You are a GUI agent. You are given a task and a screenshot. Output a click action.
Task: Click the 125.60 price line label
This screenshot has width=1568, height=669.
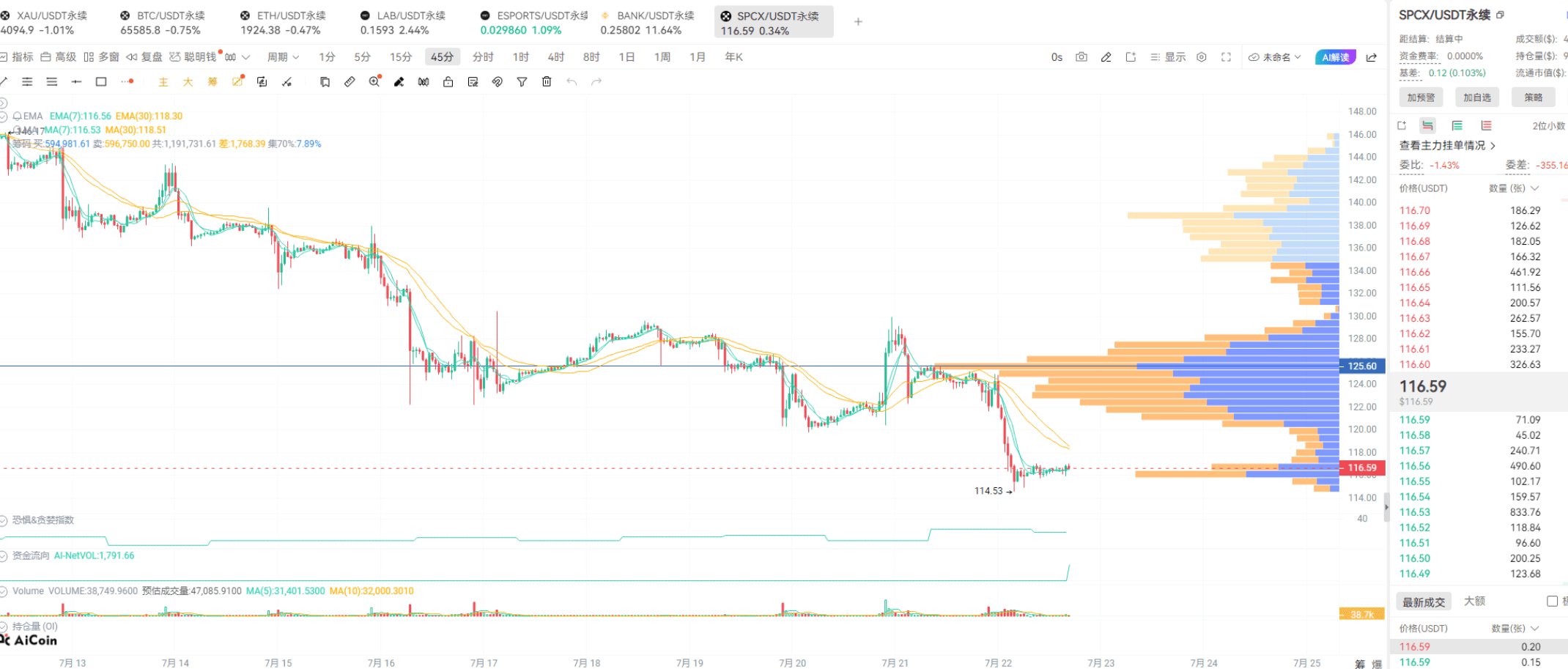pos(1362,366)
